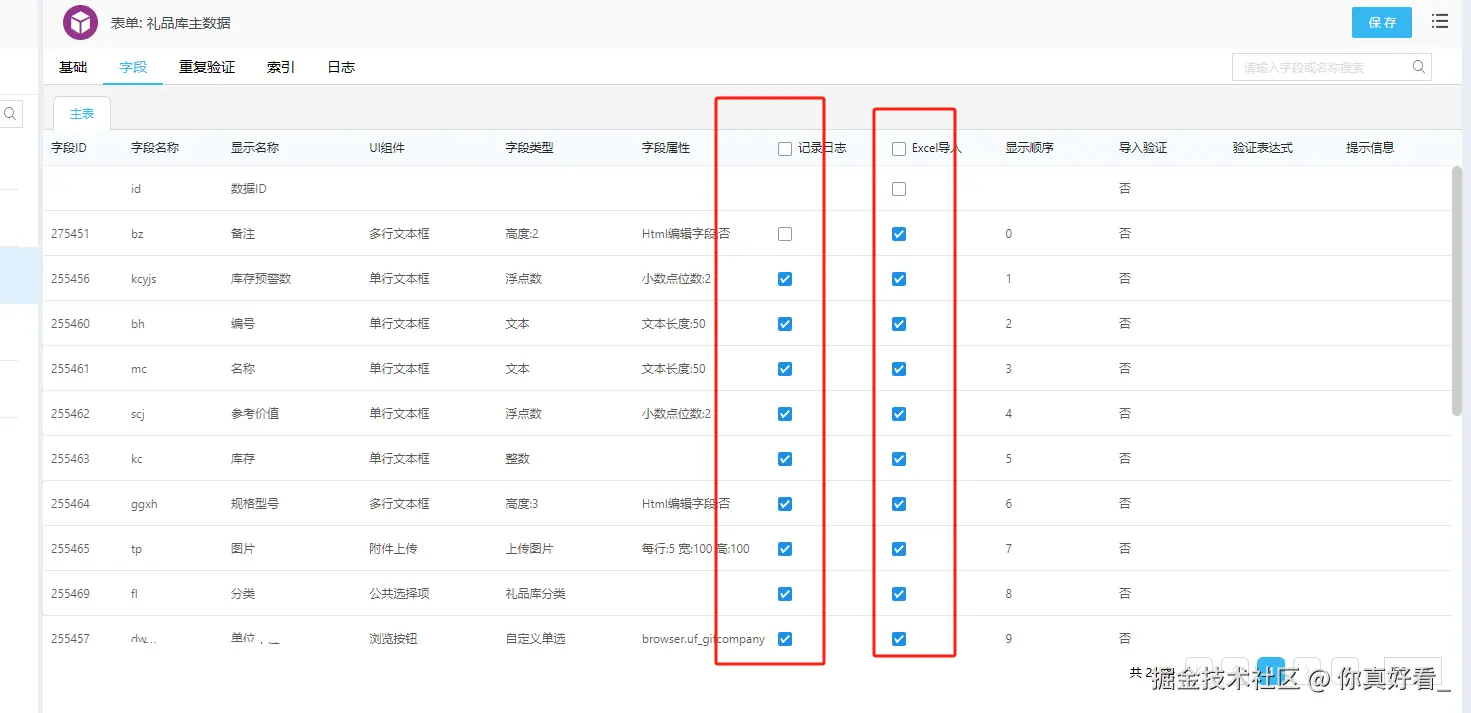Uncheck Excel导入 for the tp 图片 row
Screen dimensions: 1471x713
(899, 549)
